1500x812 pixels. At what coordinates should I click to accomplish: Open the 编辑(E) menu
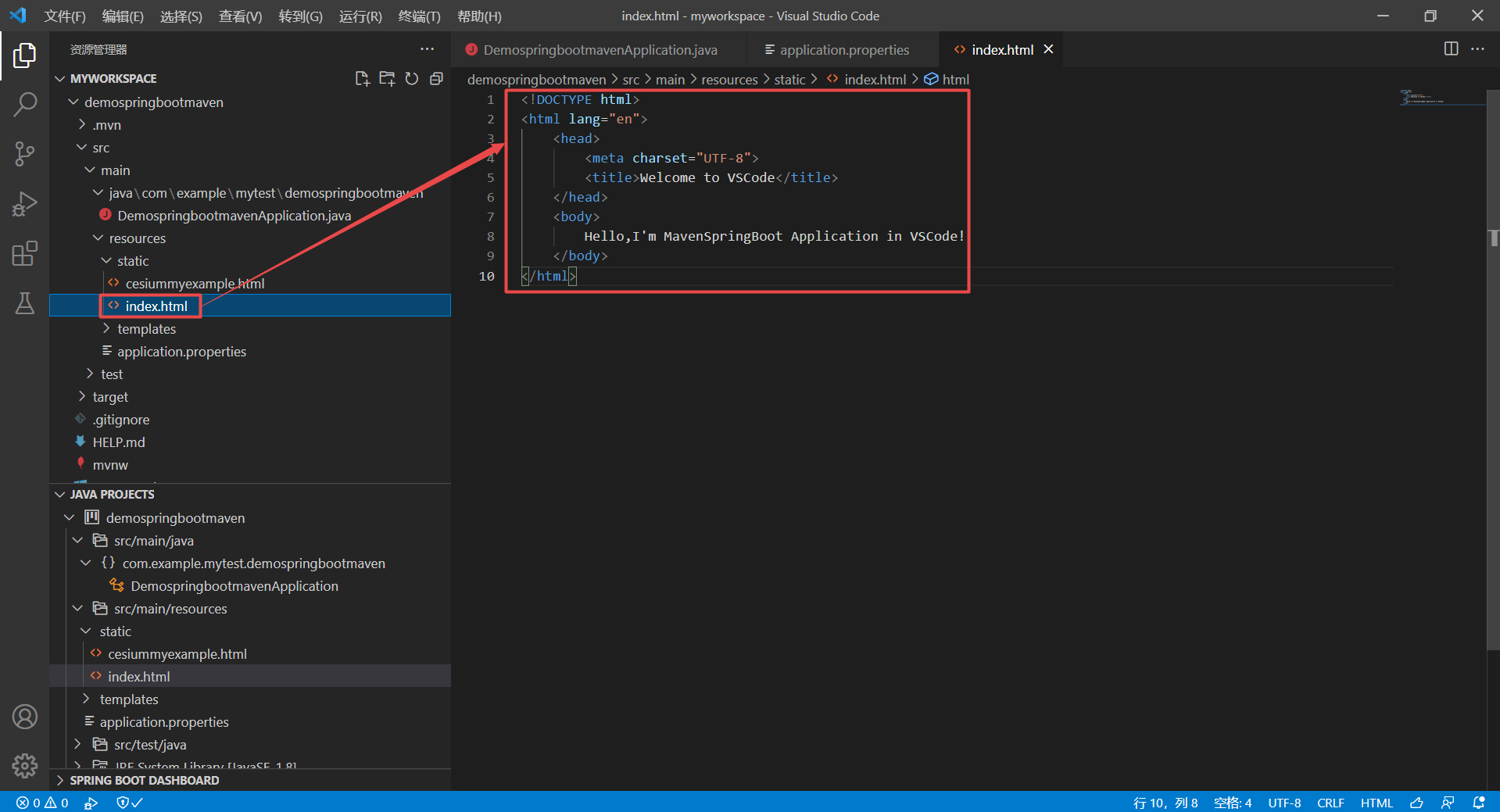click(x=123, y=16)
